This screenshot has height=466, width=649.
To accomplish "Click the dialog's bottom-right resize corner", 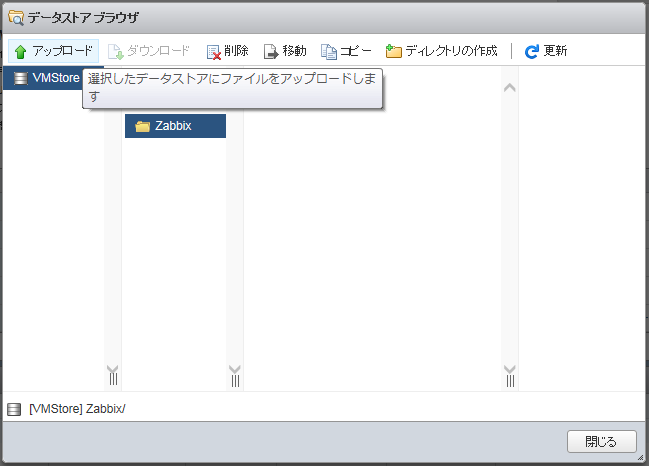I will point(640,458).
